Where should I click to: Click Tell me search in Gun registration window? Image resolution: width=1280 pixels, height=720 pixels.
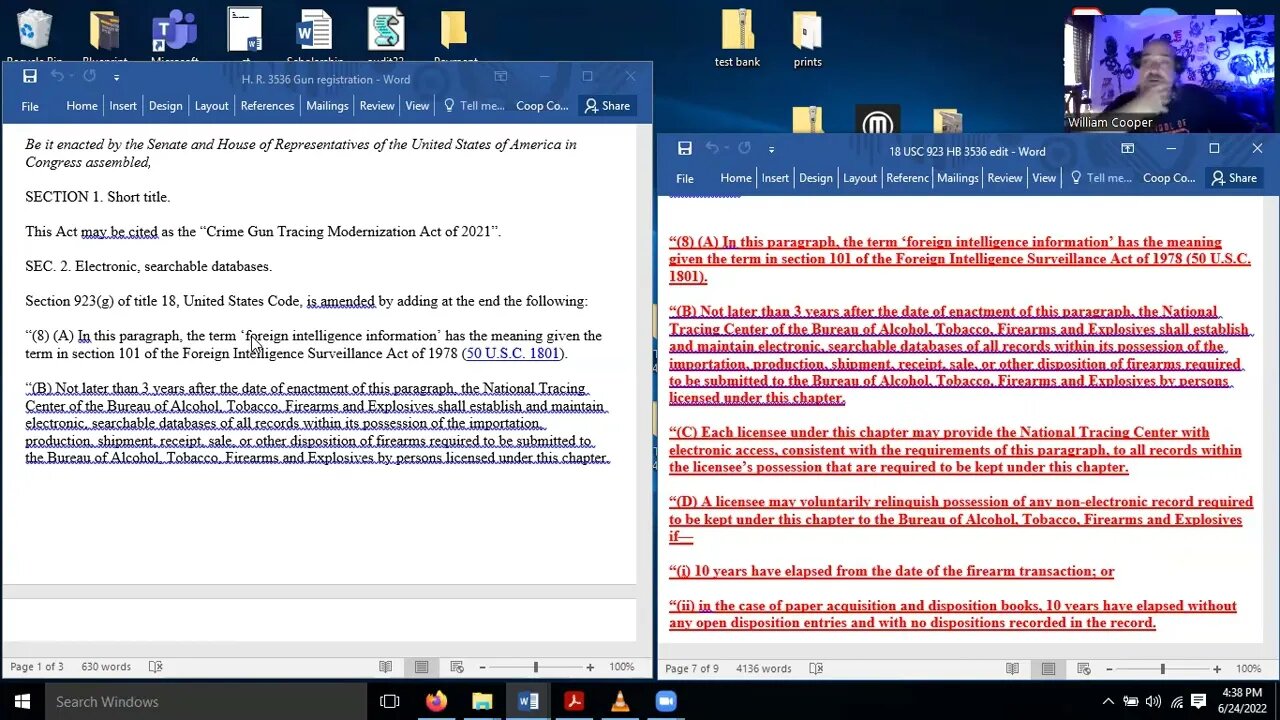[474, 106]
